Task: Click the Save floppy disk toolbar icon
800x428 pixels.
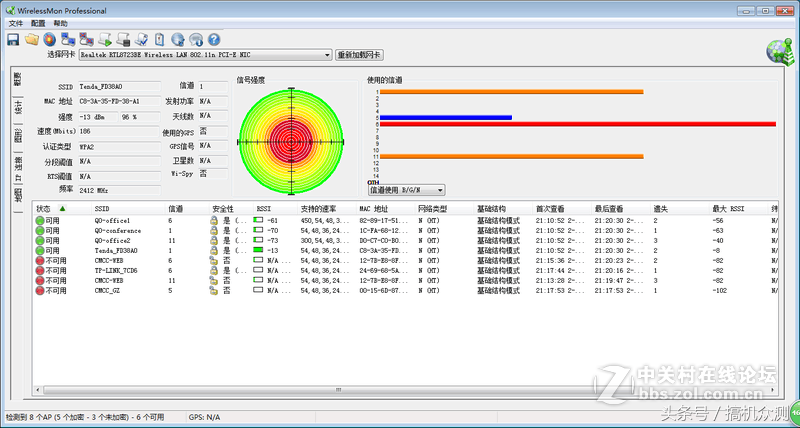Action: (x=13, y=39)
